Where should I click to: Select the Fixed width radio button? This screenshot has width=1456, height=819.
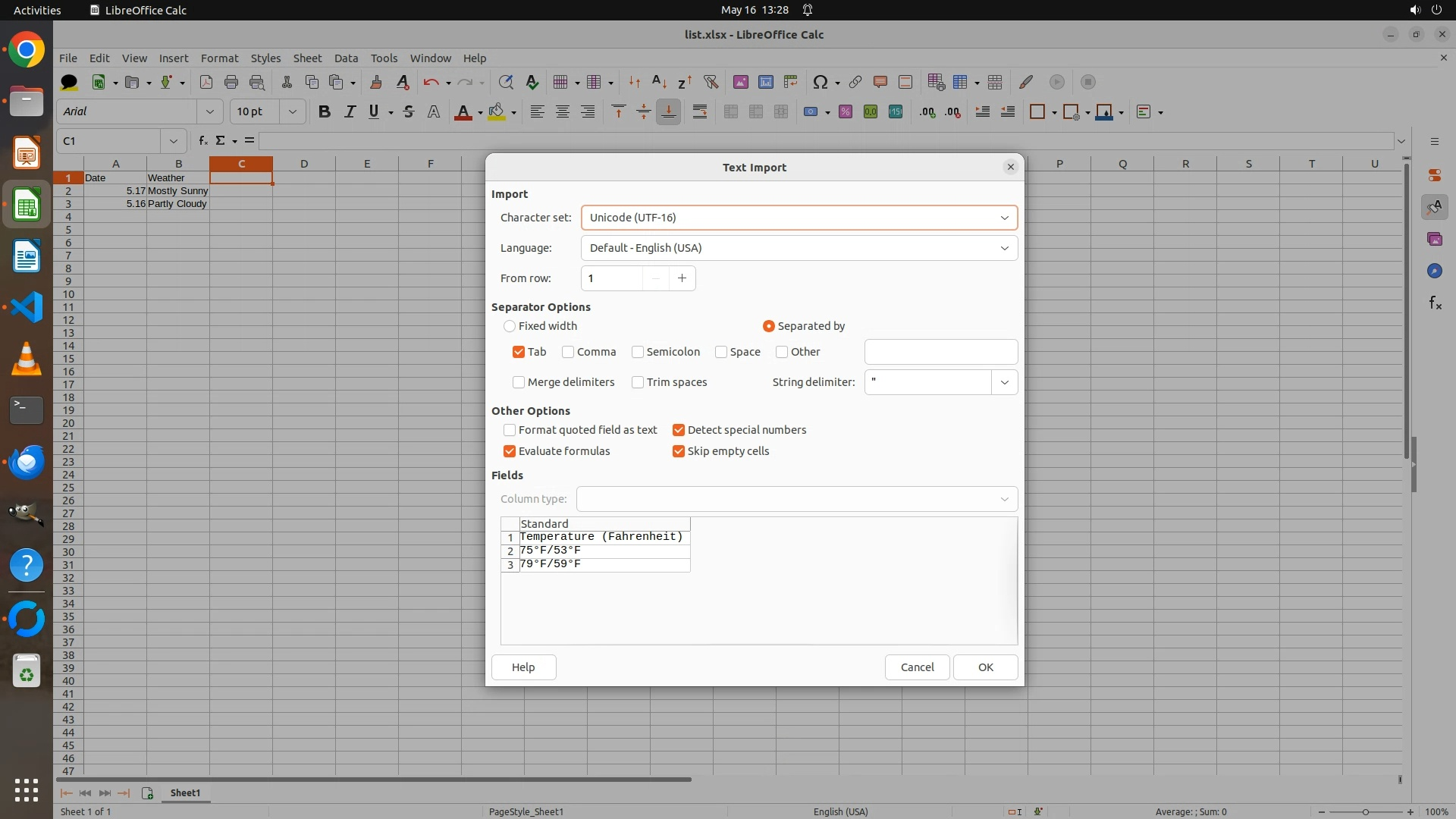pos(510,326)
